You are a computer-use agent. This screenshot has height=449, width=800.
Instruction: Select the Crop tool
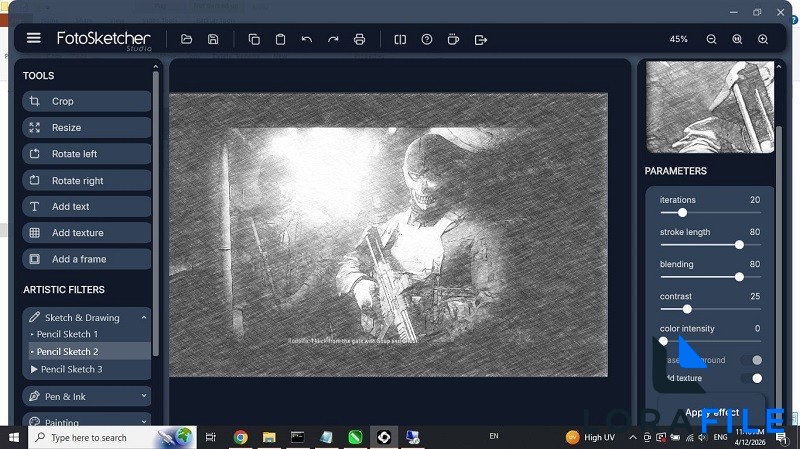87,101
